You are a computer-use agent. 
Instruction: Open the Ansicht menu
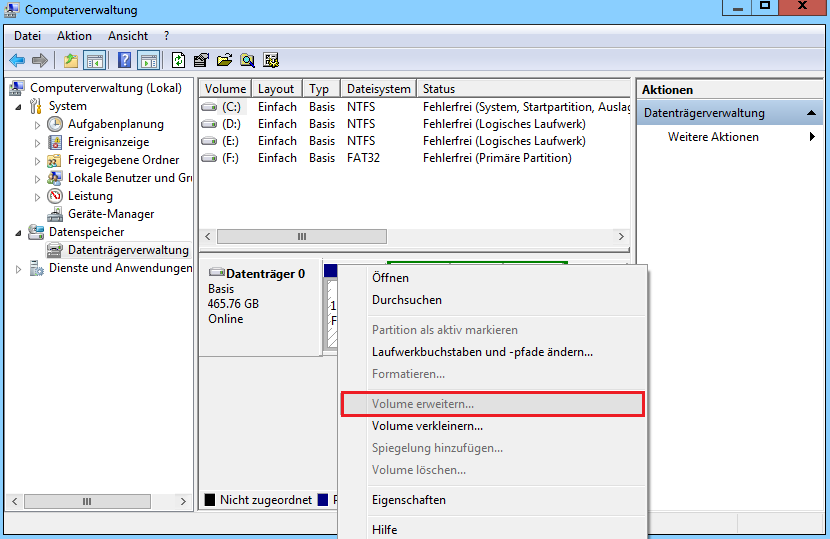[x=128, y=36]
